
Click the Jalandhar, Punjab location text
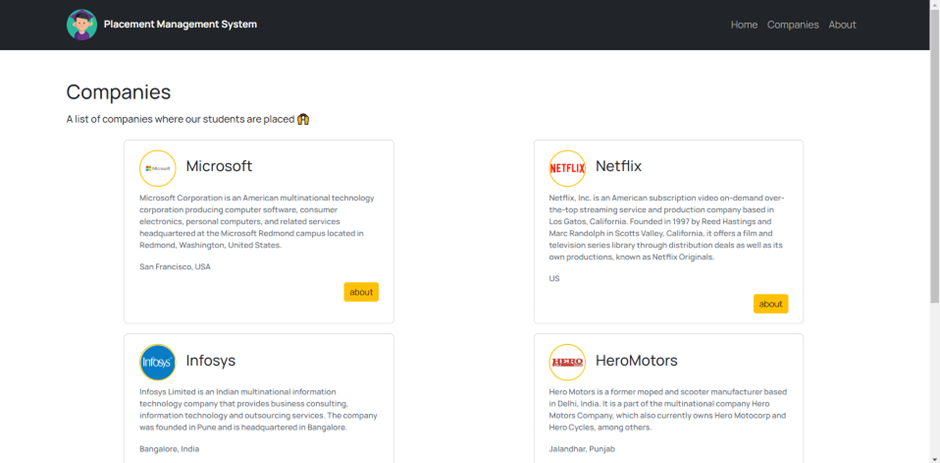[582, 449]
